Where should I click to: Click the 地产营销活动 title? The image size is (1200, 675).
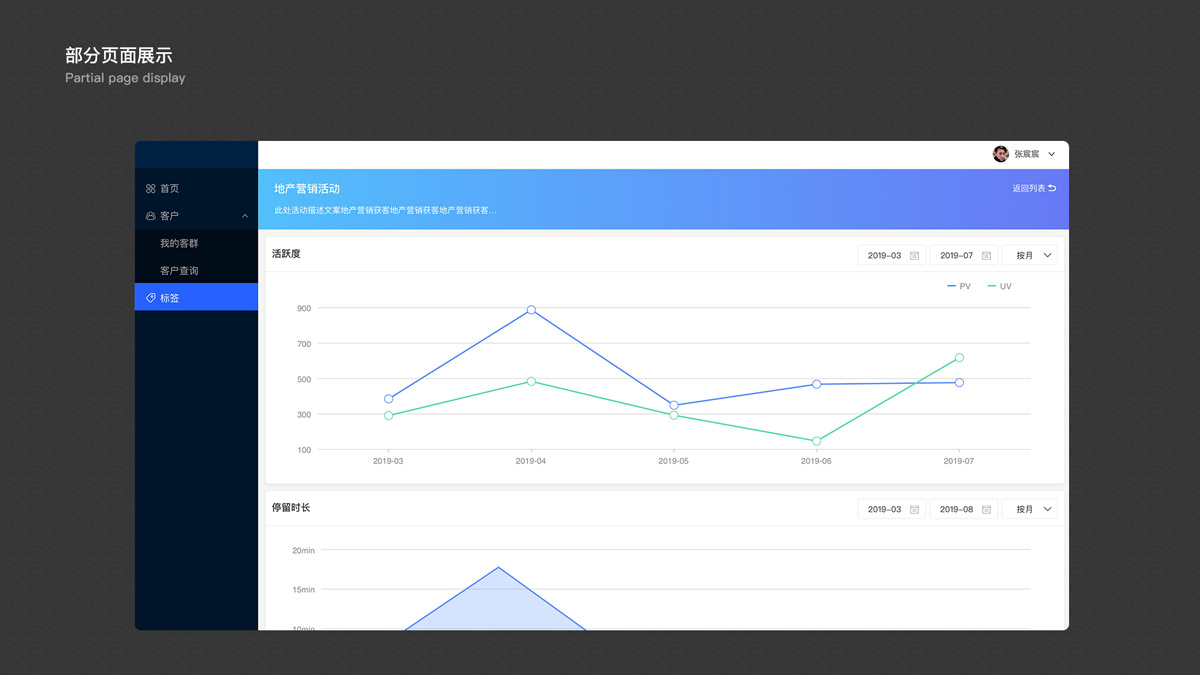[307, 189]
